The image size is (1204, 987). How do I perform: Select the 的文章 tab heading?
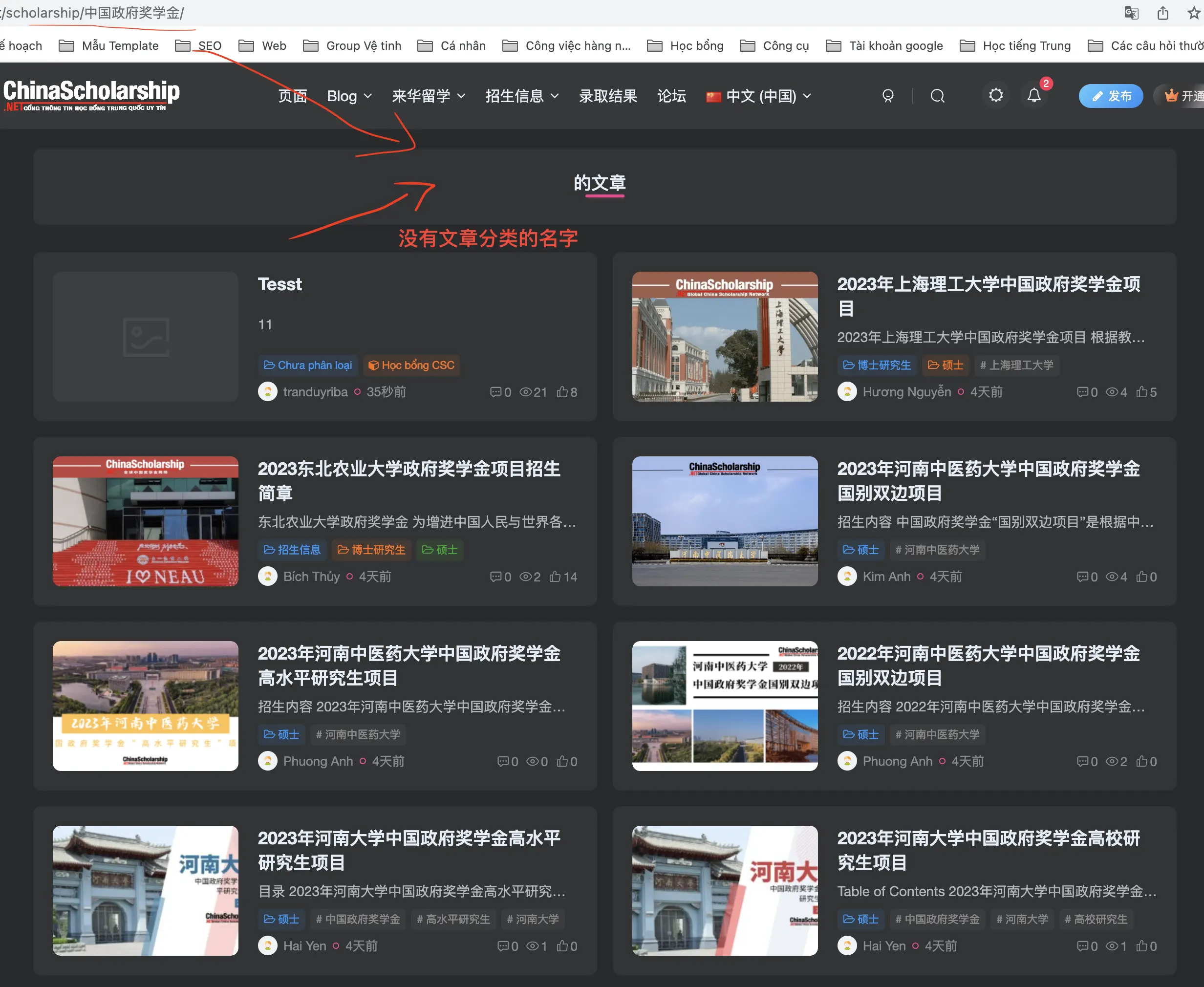pyautogui.click(x=600, y=183)
